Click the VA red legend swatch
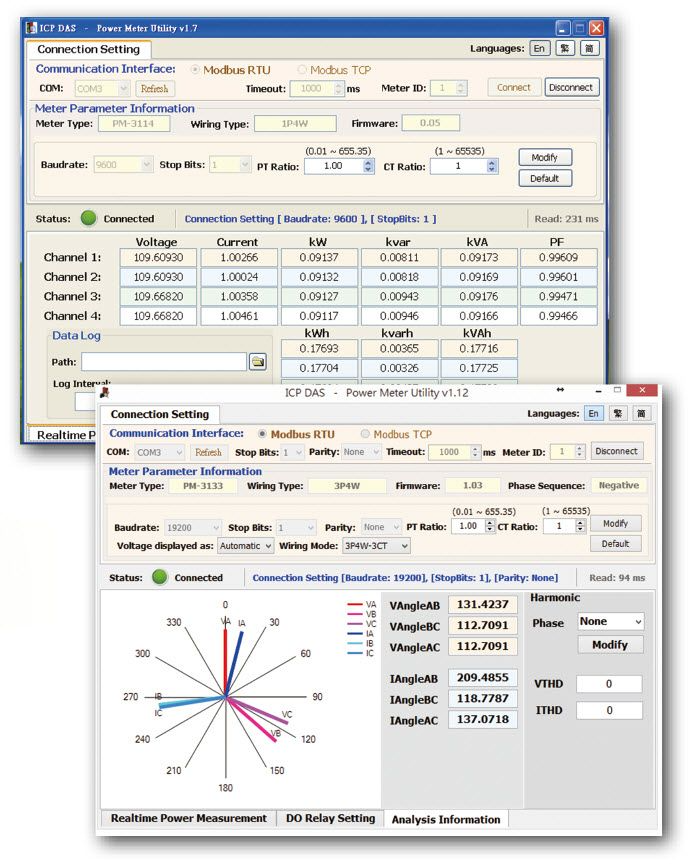This screenshot has width=698, height=866. coord(355,604)
